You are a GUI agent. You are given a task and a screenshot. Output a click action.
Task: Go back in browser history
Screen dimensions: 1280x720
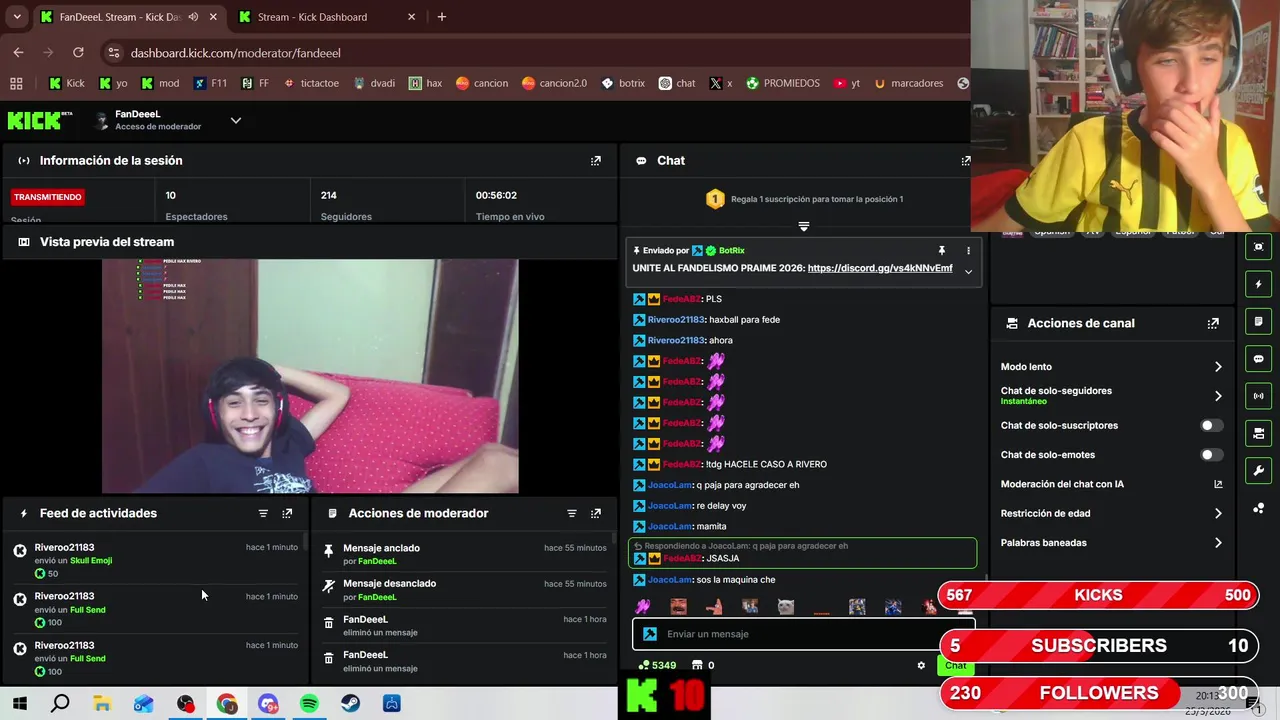pyautogui.click(x=18, y=53)
